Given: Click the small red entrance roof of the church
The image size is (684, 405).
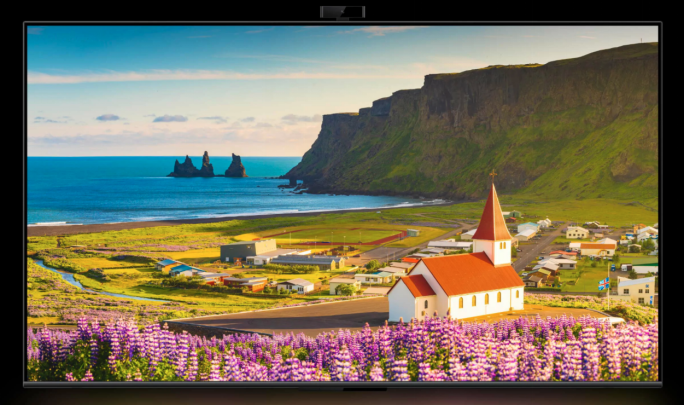Looking at the screenshot, I should pyautogui.click(x=416, y=286).
